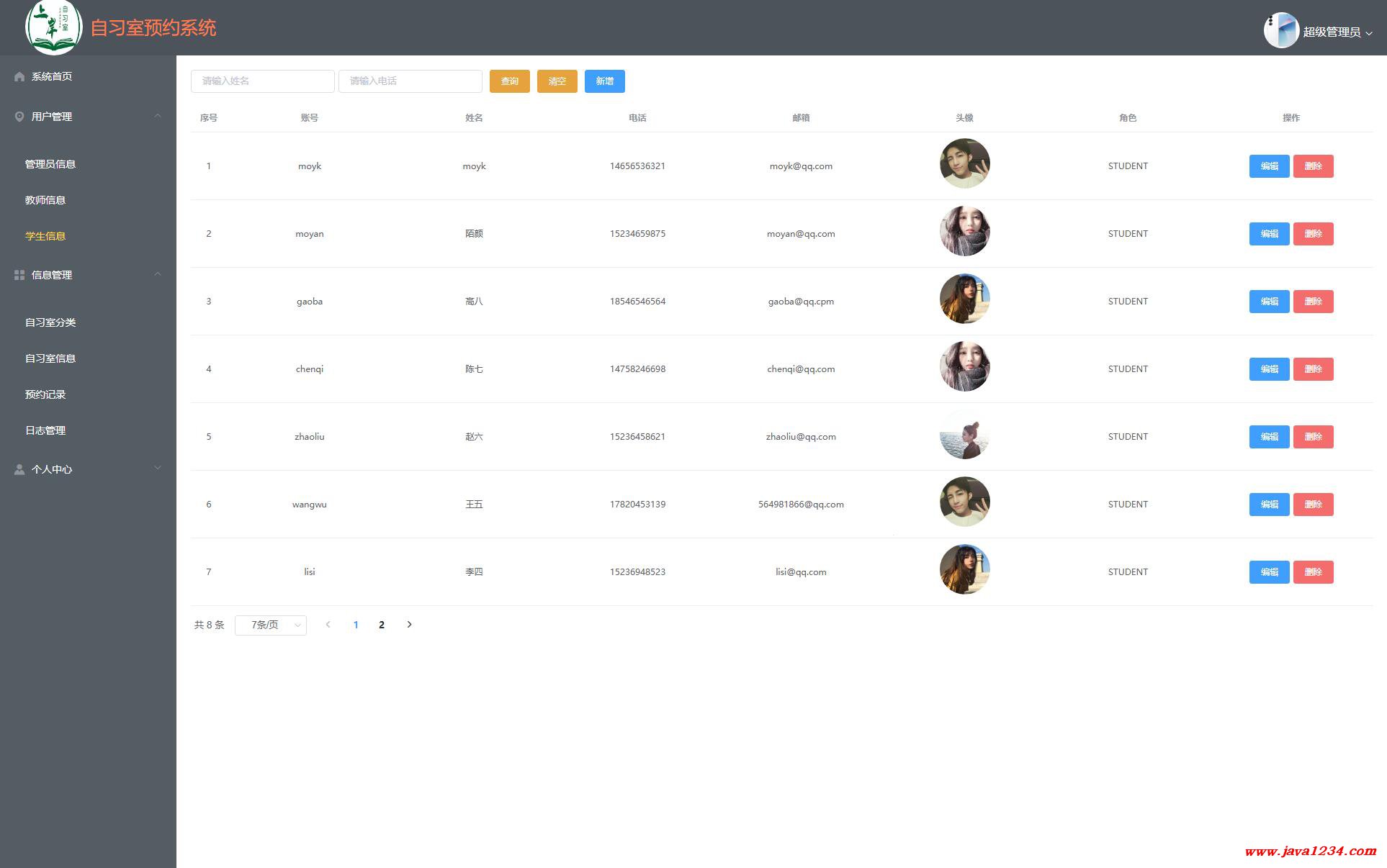The width and height of the screenshot is (1387, 868).
Task: Focus the 请输入电话 phone field
Action: [x=410, y=81]
